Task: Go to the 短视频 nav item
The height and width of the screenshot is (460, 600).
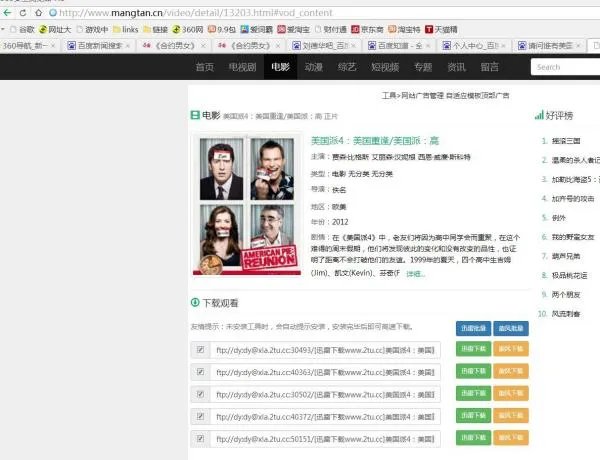Action: pos(385,67)
